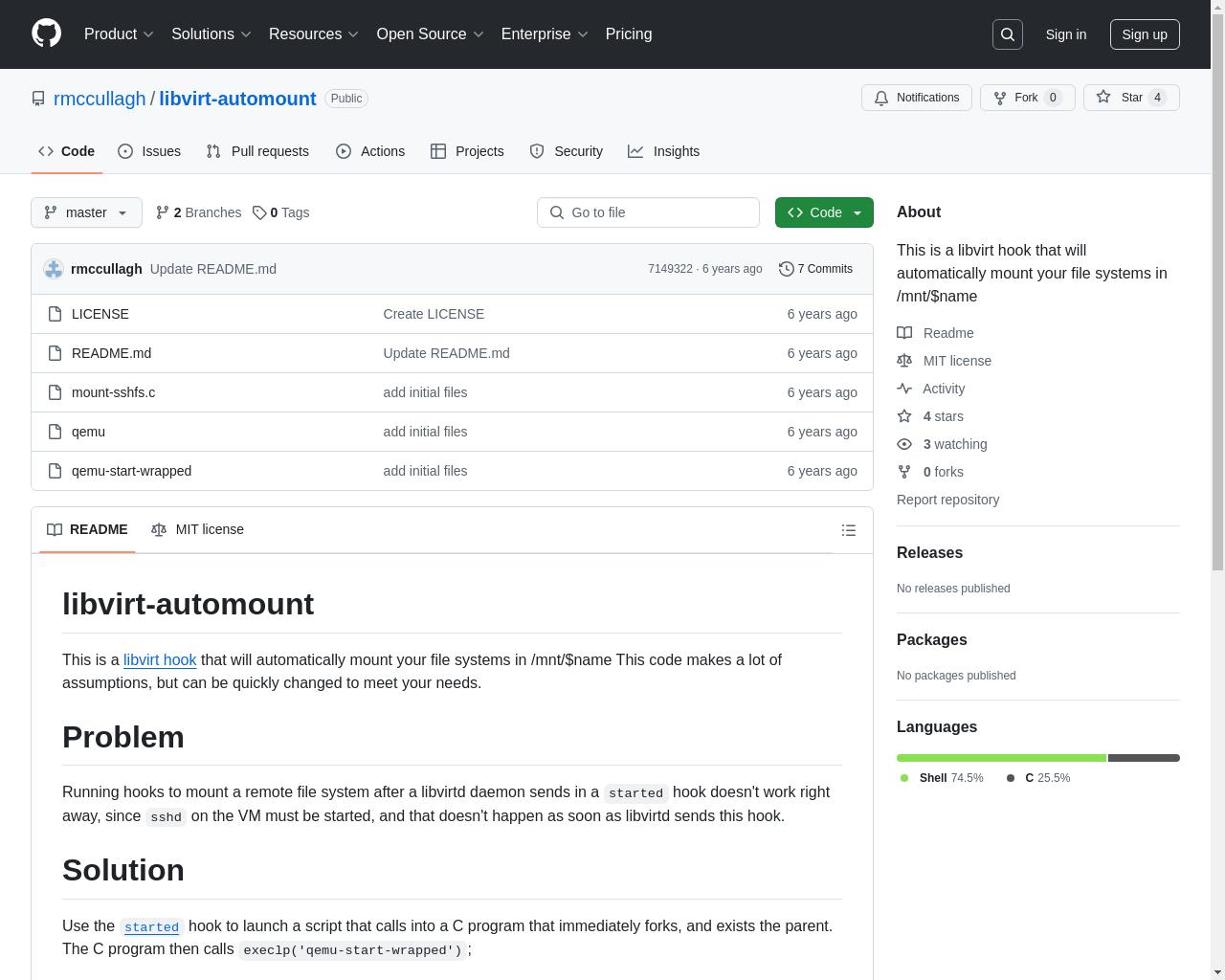Open the qemu-start-wrapped file name
This screenshot has height=980, width=1225.
click(x=131, y=471)
